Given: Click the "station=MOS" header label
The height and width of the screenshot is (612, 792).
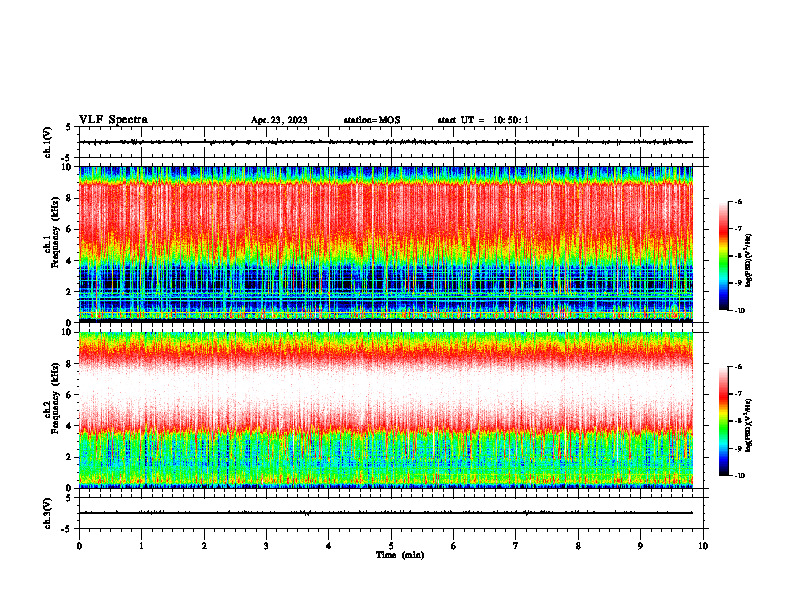Looking at the screenshot, I should (372, 120).
